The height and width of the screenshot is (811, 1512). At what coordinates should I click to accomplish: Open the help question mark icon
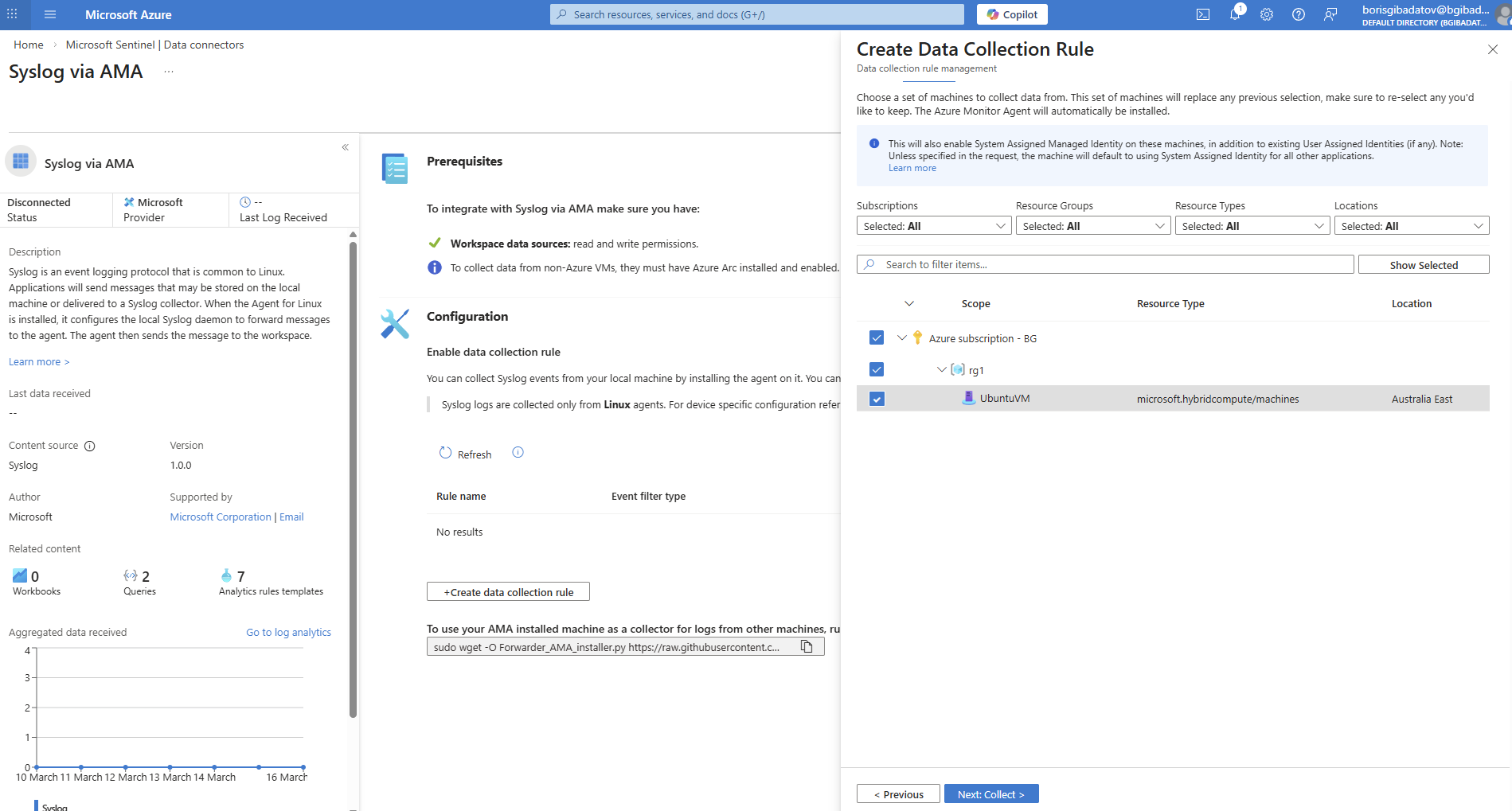1299,14
